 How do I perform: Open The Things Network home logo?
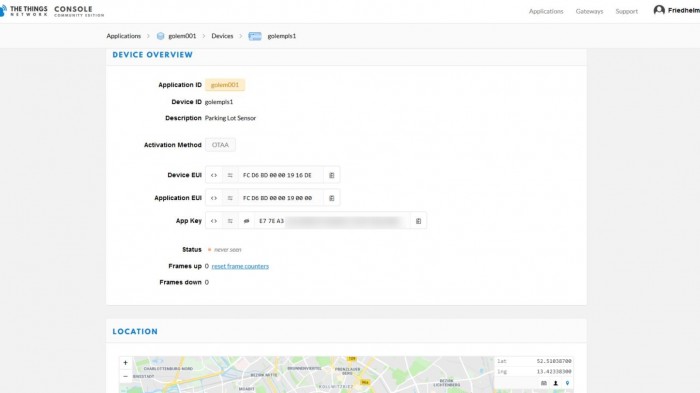click(23, 11)
